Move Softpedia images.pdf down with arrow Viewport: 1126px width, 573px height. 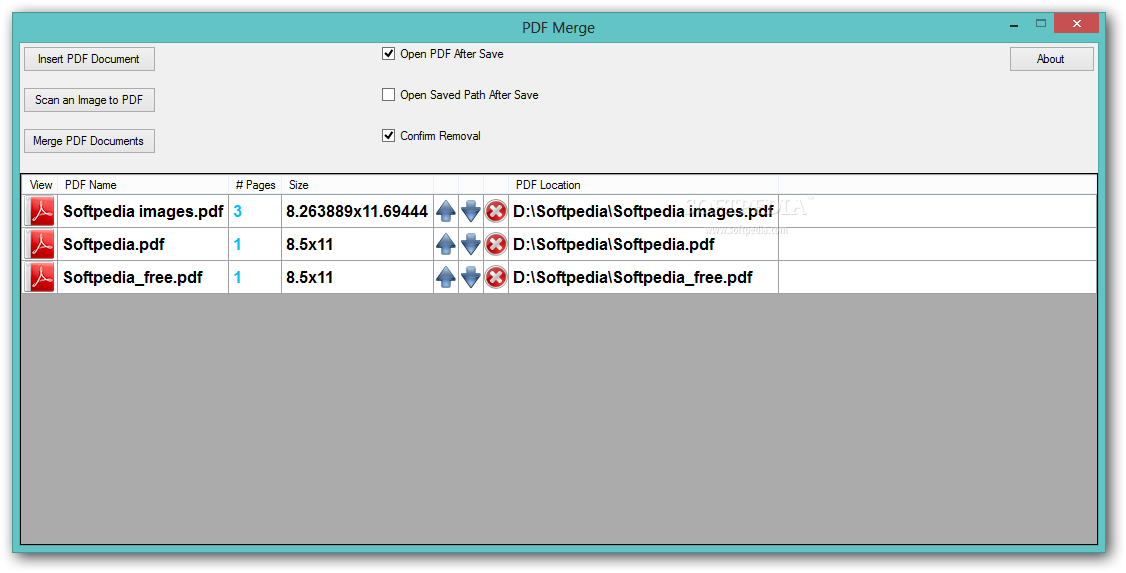tap(470, 211)
